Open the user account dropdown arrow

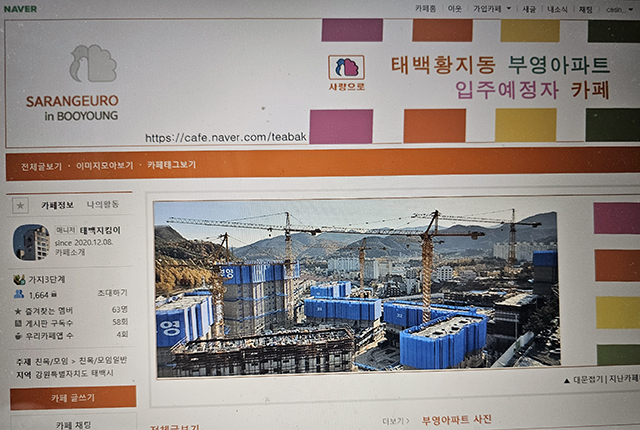(x=631, y=9)
